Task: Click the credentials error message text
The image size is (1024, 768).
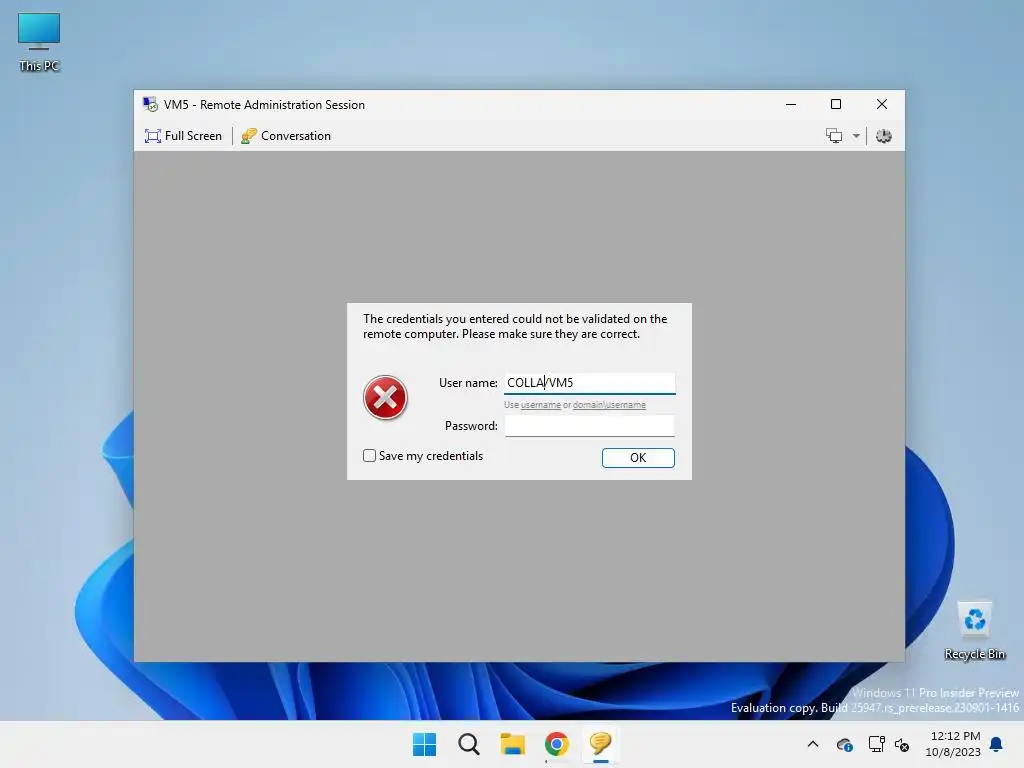Action: (x=515, y=327)
